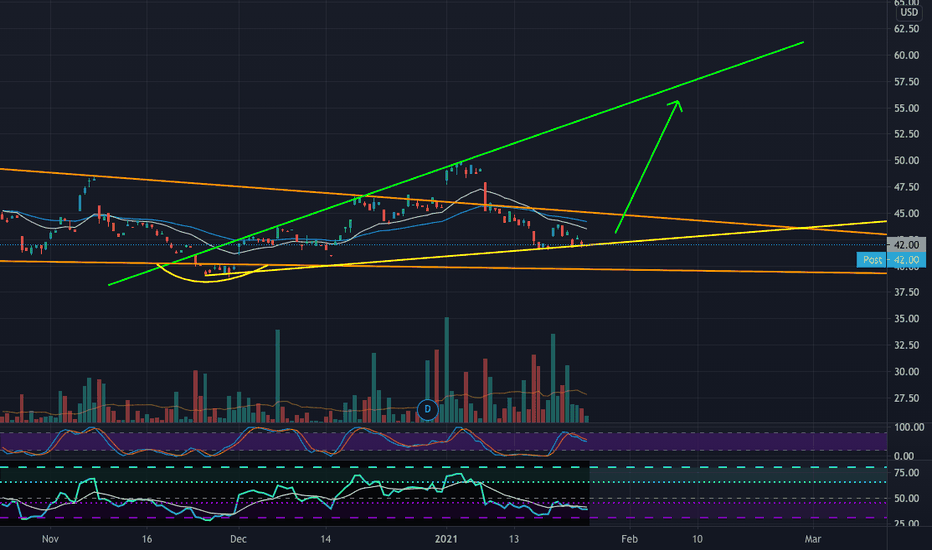Viewport: 932px width, 550px height.
Task: Click the 35.00 price axis label
Action: point(906,319)
